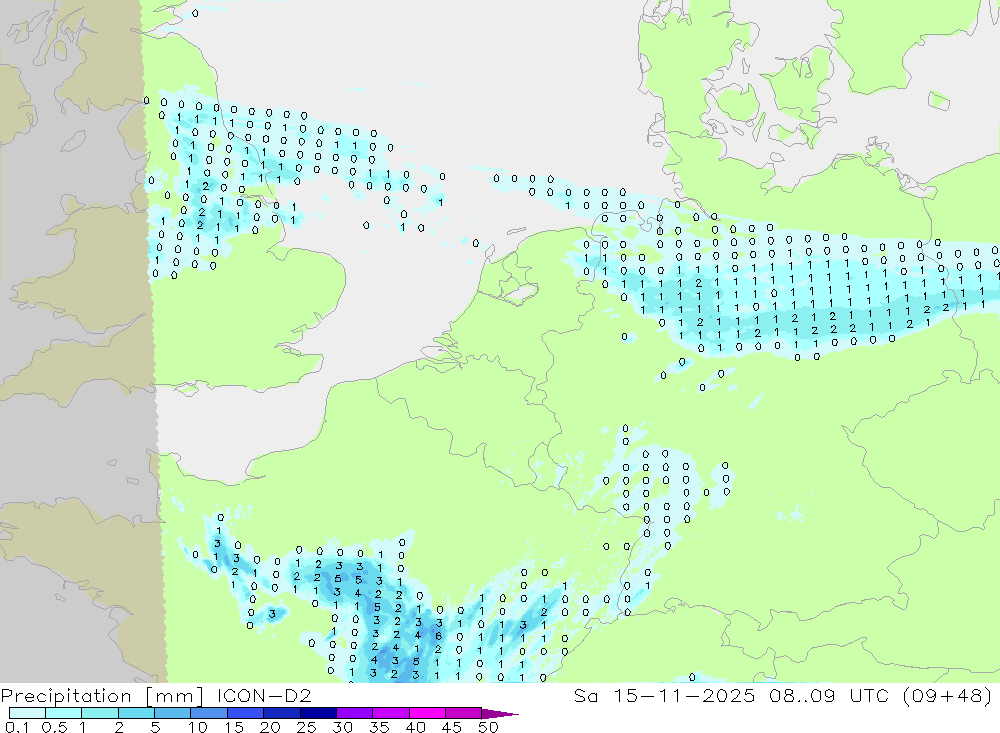
Task: Choose the 35–40 mm purple swatch
Action: tap(391, 713)
